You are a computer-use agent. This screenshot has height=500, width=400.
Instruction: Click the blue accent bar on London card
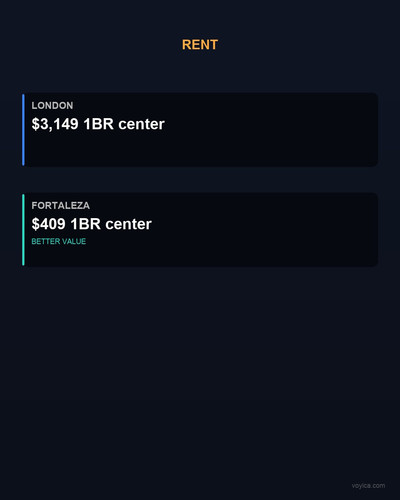click(23, 130)
